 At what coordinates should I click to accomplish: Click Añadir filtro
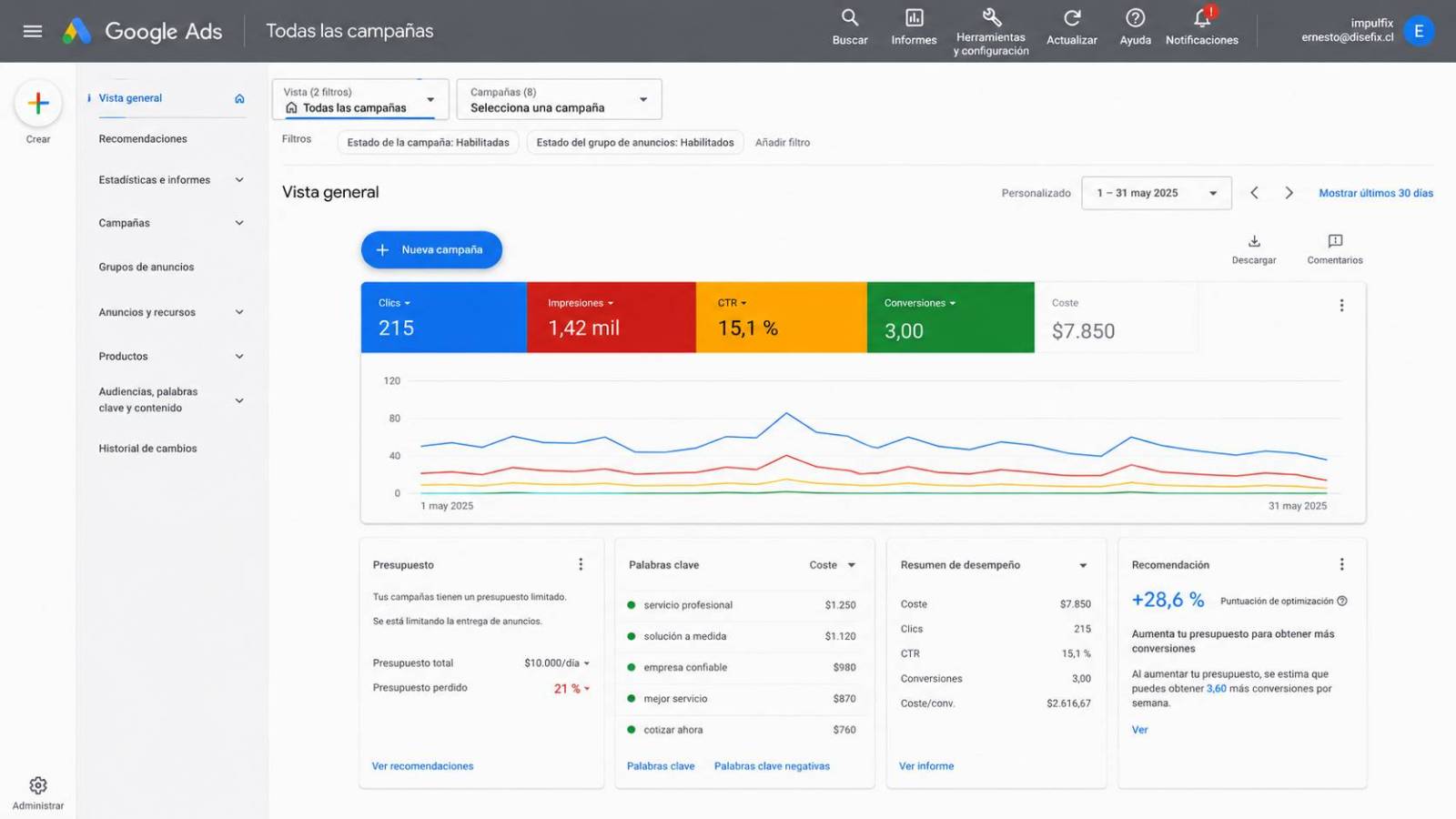[783, 143]
